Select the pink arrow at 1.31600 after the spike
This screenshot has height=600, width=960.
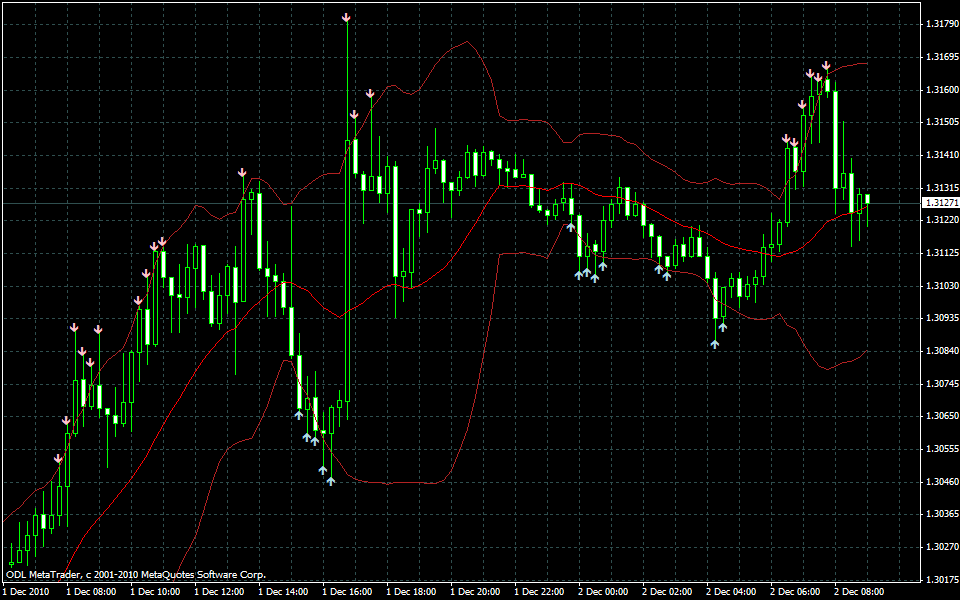370,93
